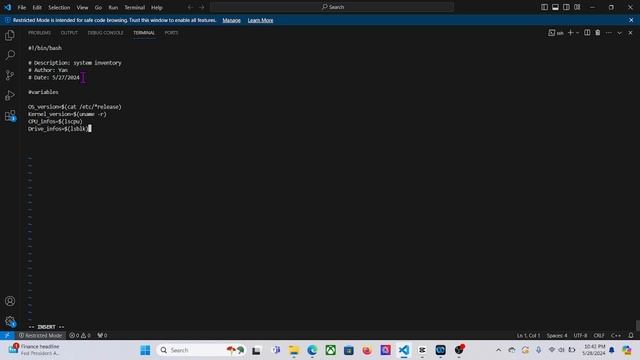Screen dimensions: 640x360
Task: Click Ln 1, Col 1 in status bar
Action: click(528, 336)
